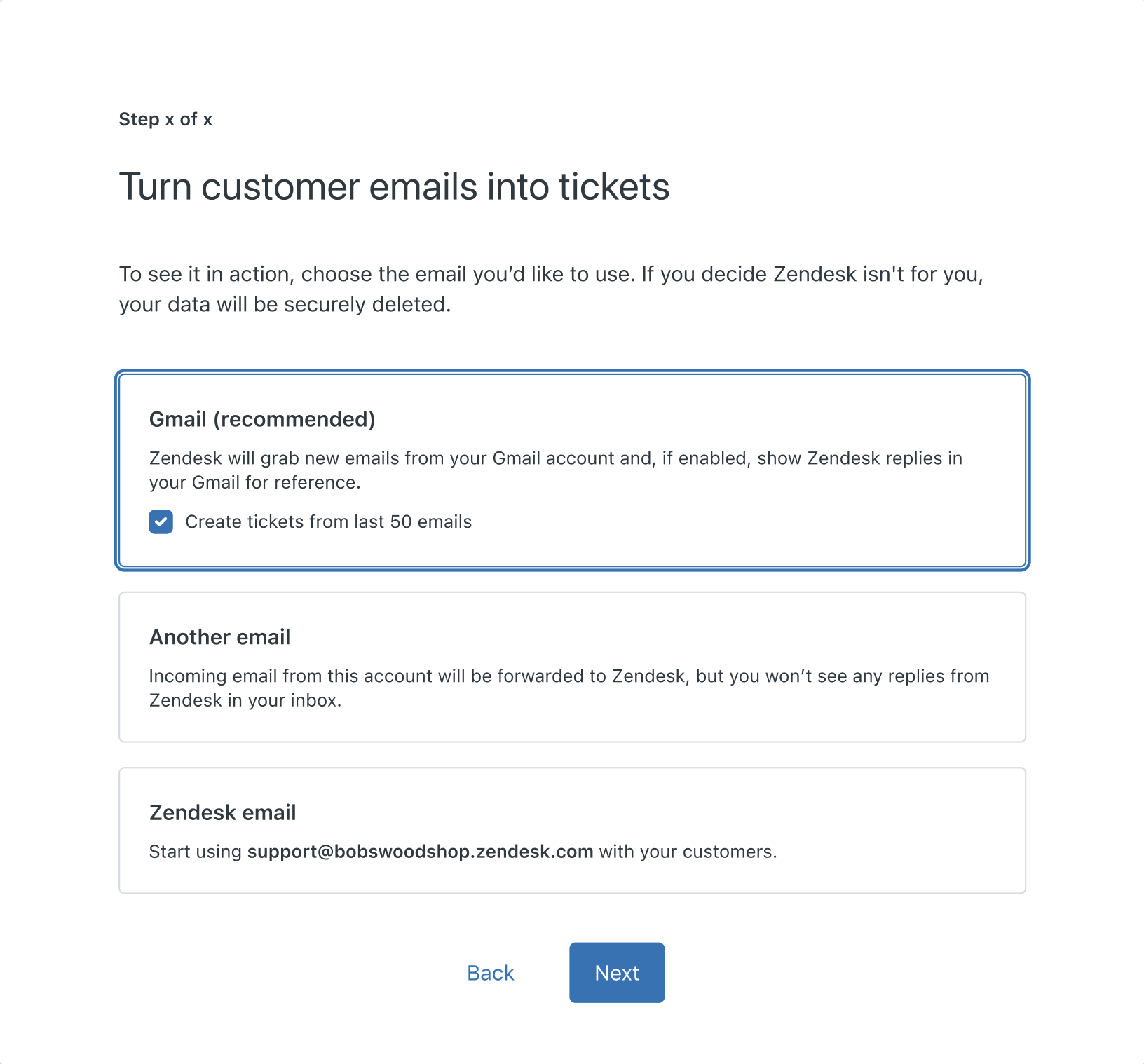Click the Another email forwarding description

pyautogui.click(x=569, y=688)
